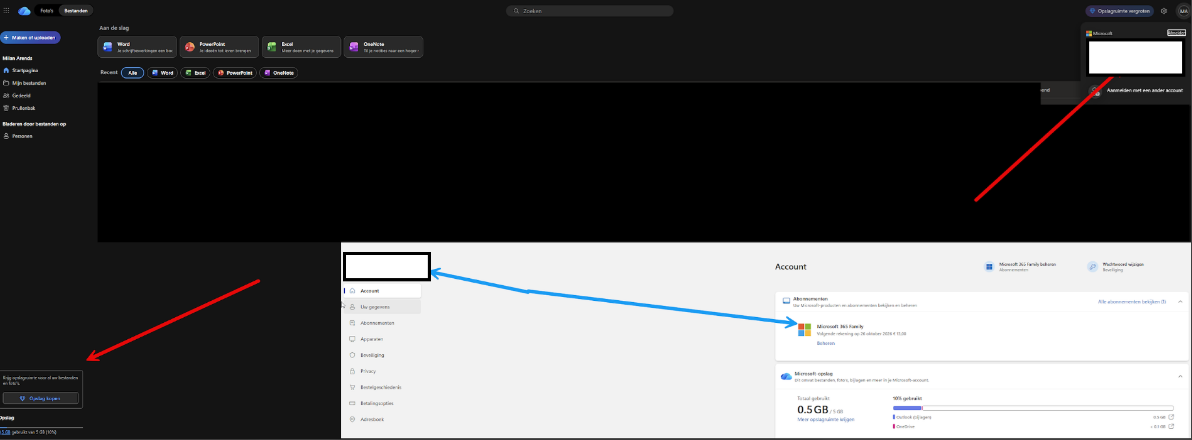Open the PowerPoint card under Aan de slag
The width and height of the screenshot is (1192, 440).
tap(219, 47)
